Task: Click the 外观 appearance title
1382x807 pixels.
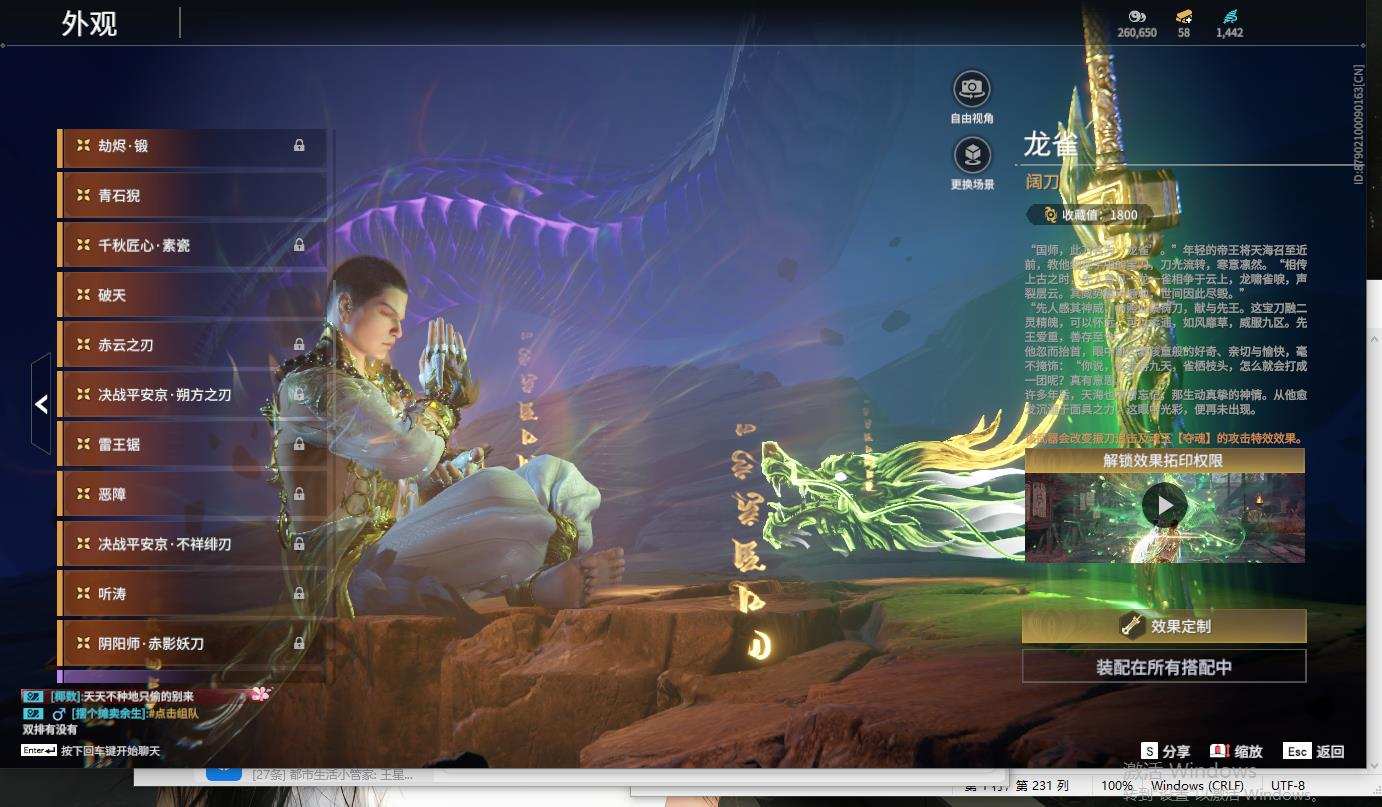Action: [90, 23]
